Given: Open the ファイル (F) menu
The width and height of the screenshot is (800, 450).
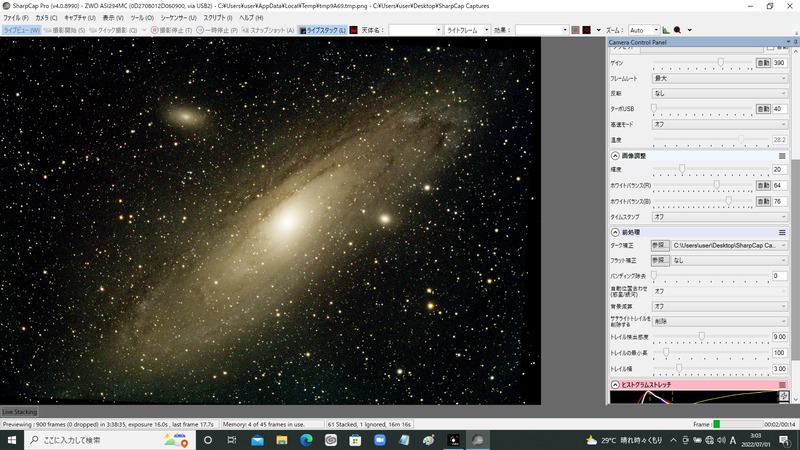Looking at the screenshot, I should point(16,18).
